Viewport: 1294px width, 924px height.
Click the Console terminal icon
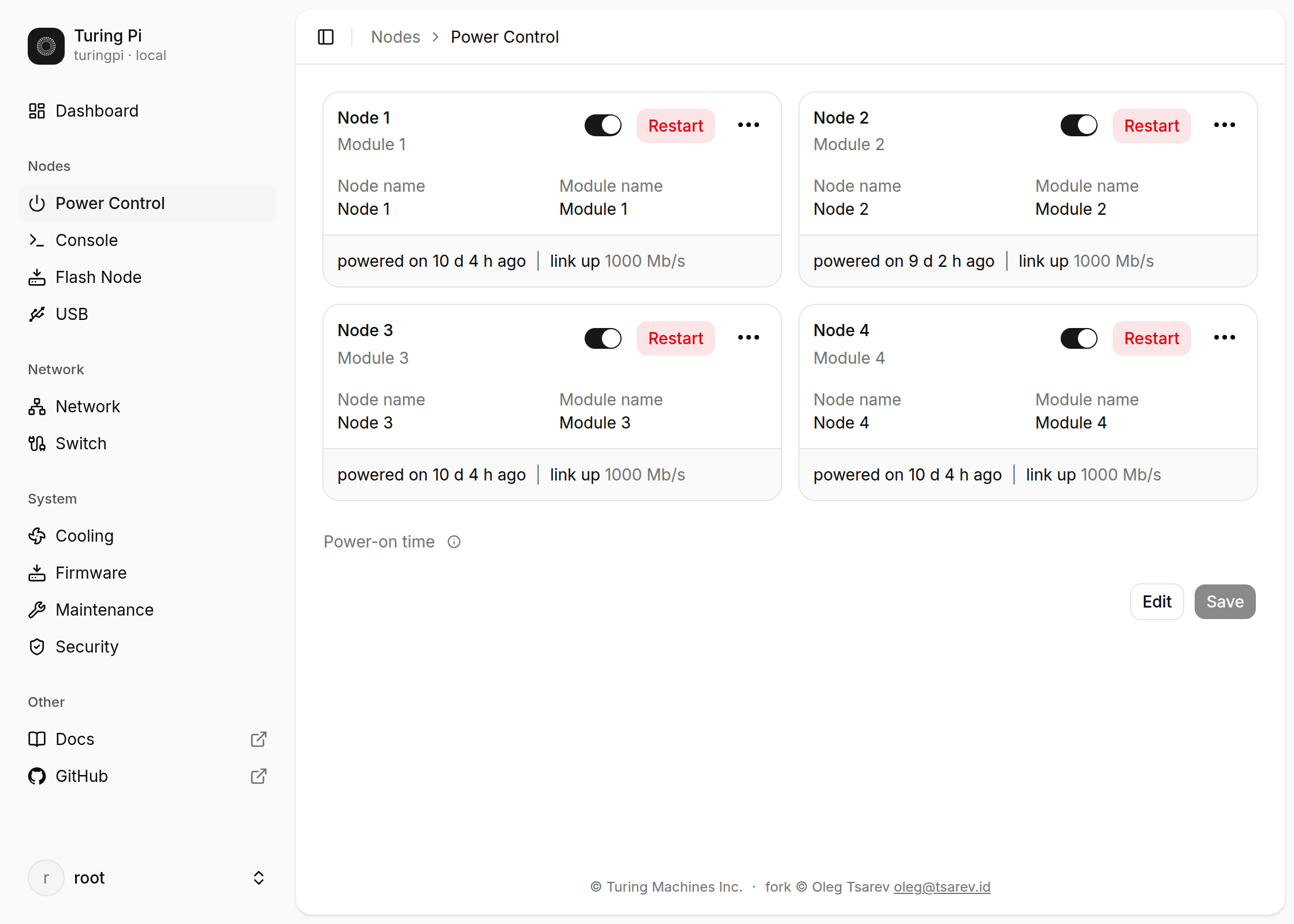click(x=37, y=240)
